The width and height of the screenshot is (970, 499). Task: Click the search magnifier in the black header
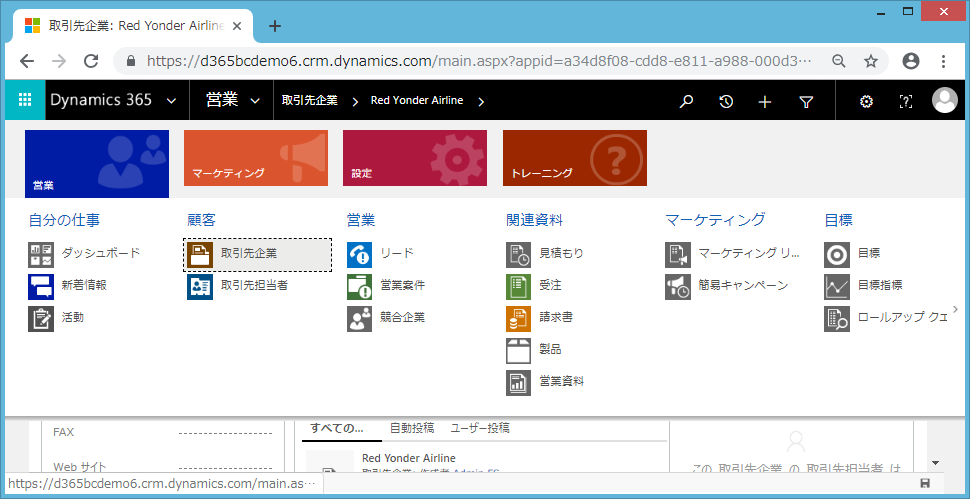coord(685,101)
